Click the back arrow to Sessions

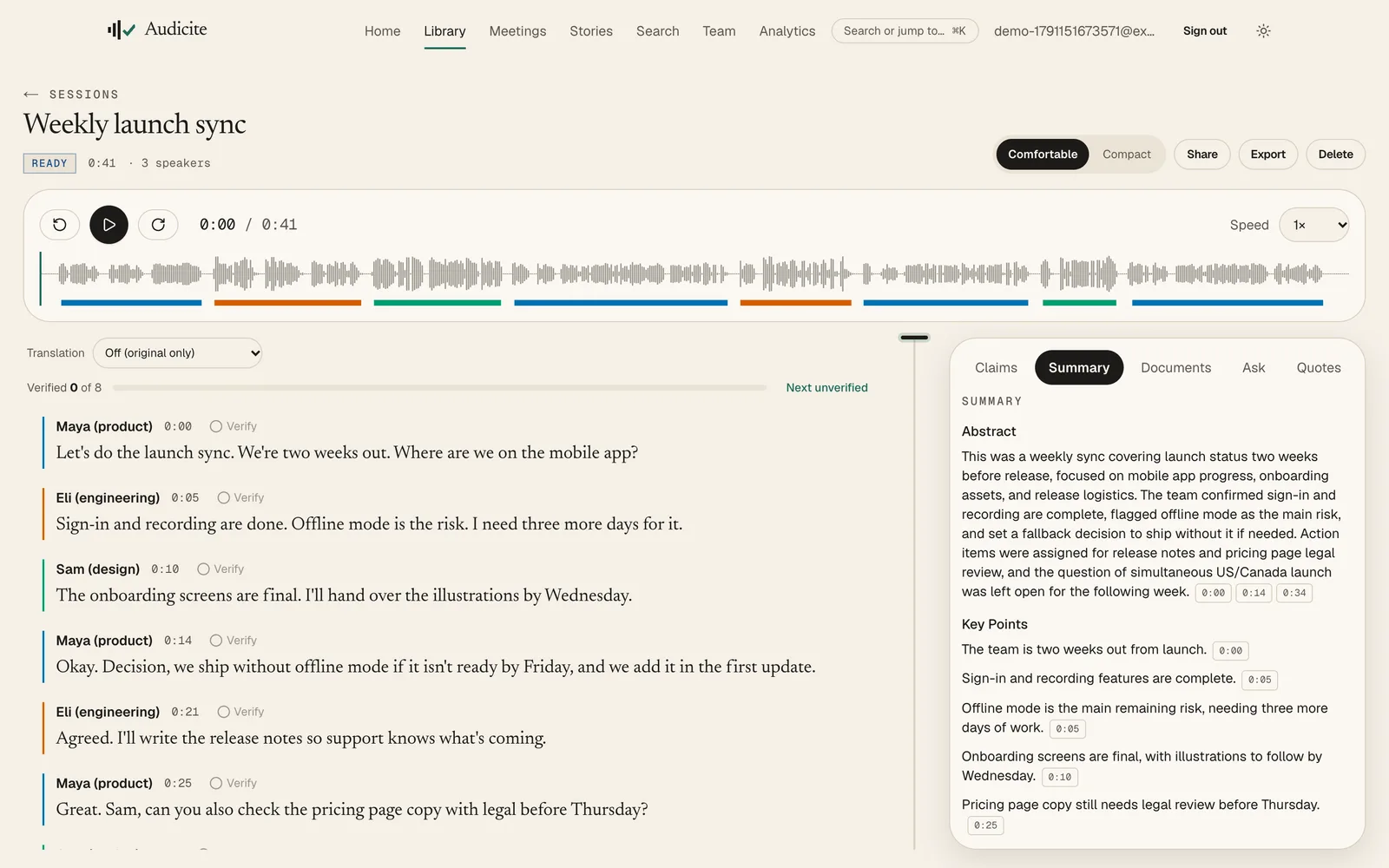point(31,95)
